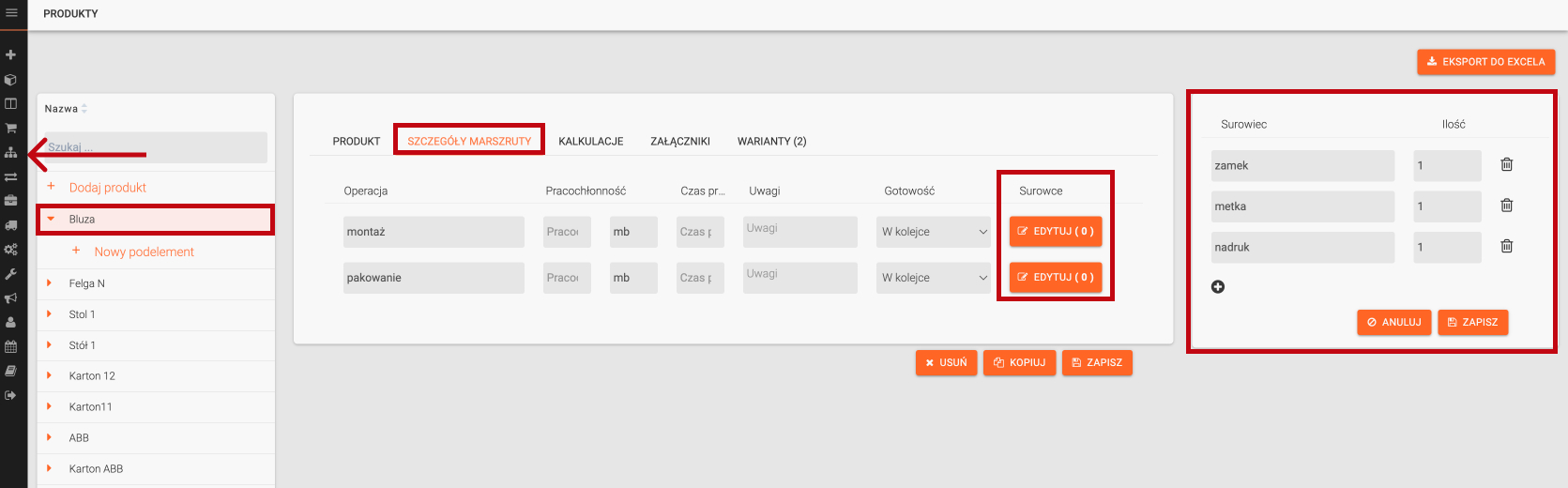
Task: Expand the Felga N product
Action: (x=50, y=283)
